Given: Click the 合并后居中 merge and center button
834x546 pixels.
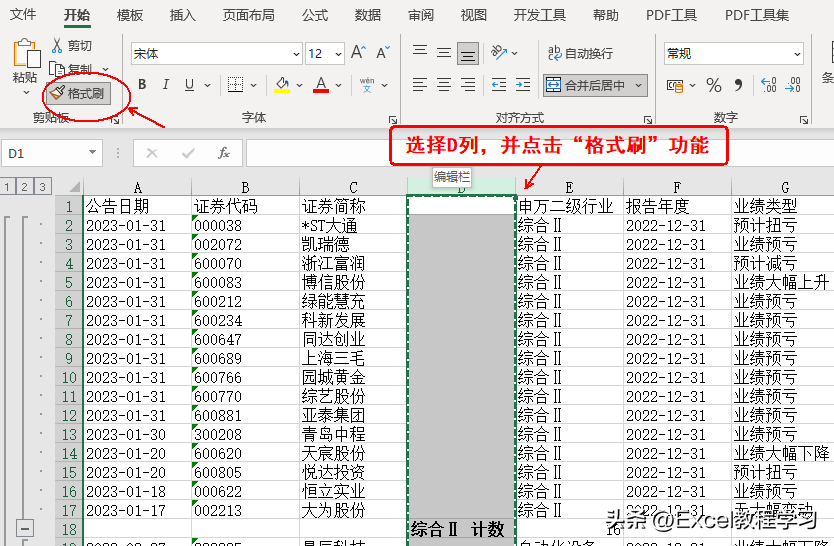Looking at the screenshot, I should pyautogui.click(x=589, y=85).
